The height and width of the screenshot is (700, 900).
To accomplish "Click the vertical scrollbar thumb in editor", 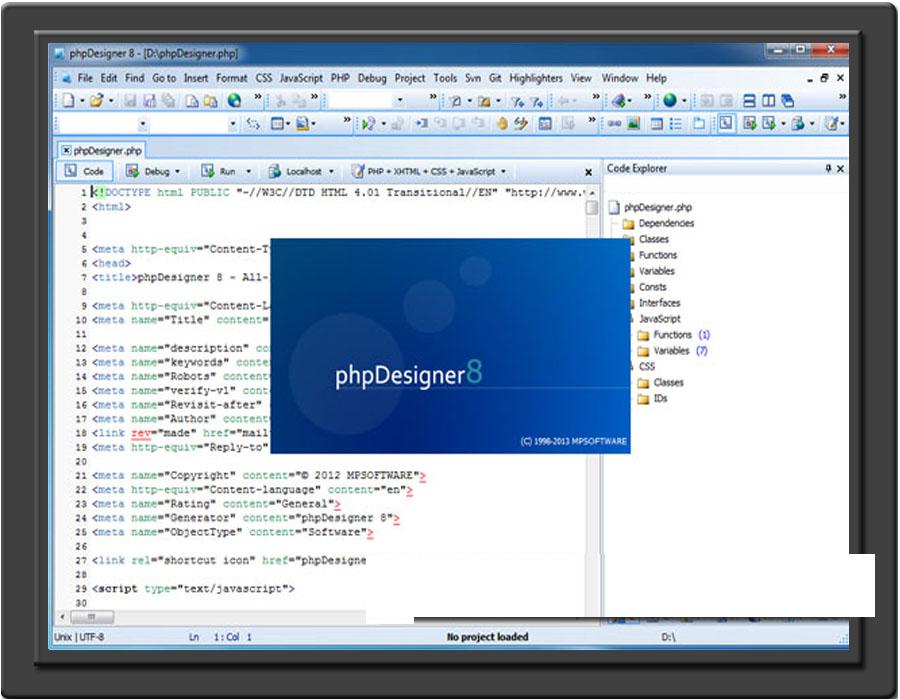I will tap(591, 208).
